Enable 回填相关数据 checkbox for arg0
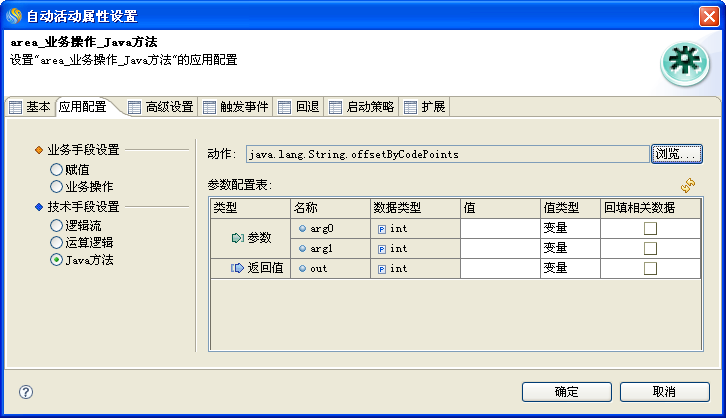726x418 pixels. 650,229
